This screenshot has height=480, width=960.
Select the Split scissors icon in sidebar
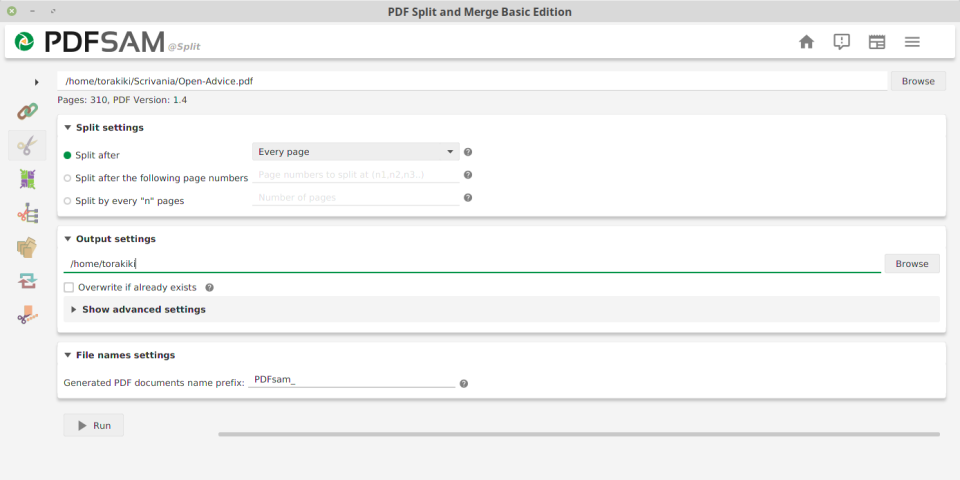tap(27, 146)
